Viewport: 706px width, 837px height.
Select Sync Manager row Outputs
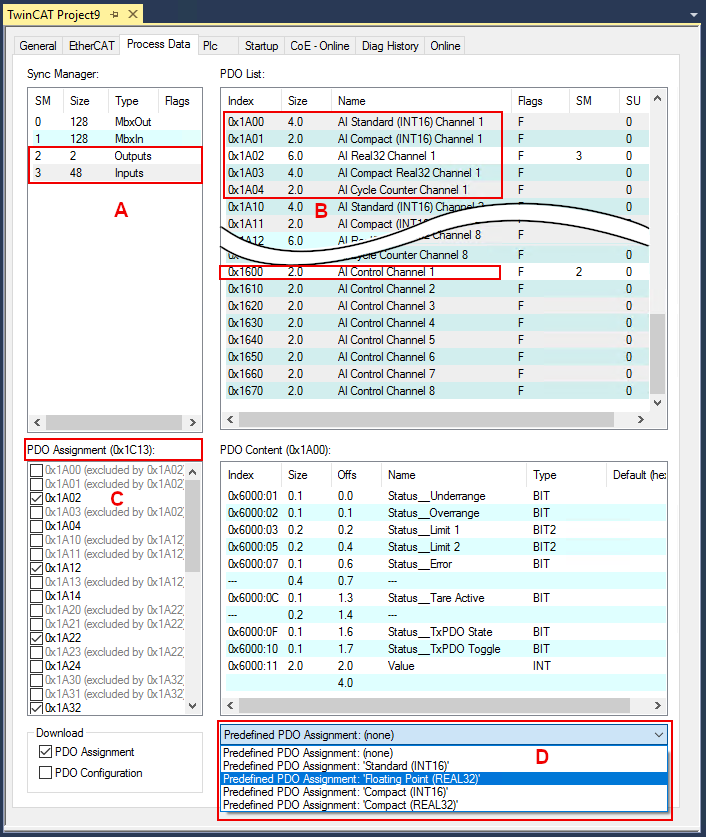coord(115,156)
